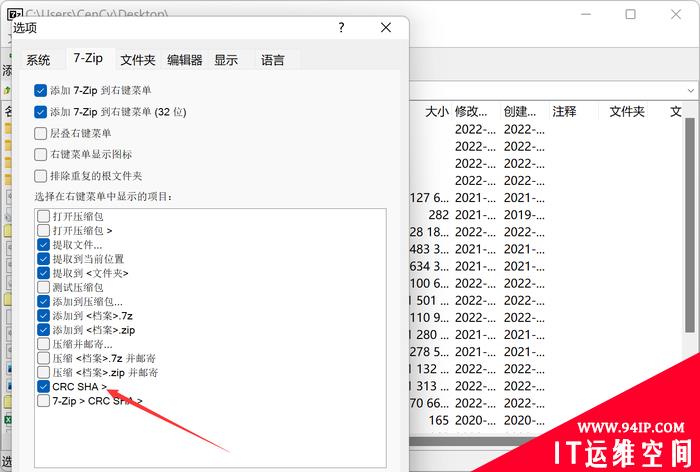Viewport: 700px width, 472px height.
Task: Click the 文件夹 column header
Action: coord(627,112)
